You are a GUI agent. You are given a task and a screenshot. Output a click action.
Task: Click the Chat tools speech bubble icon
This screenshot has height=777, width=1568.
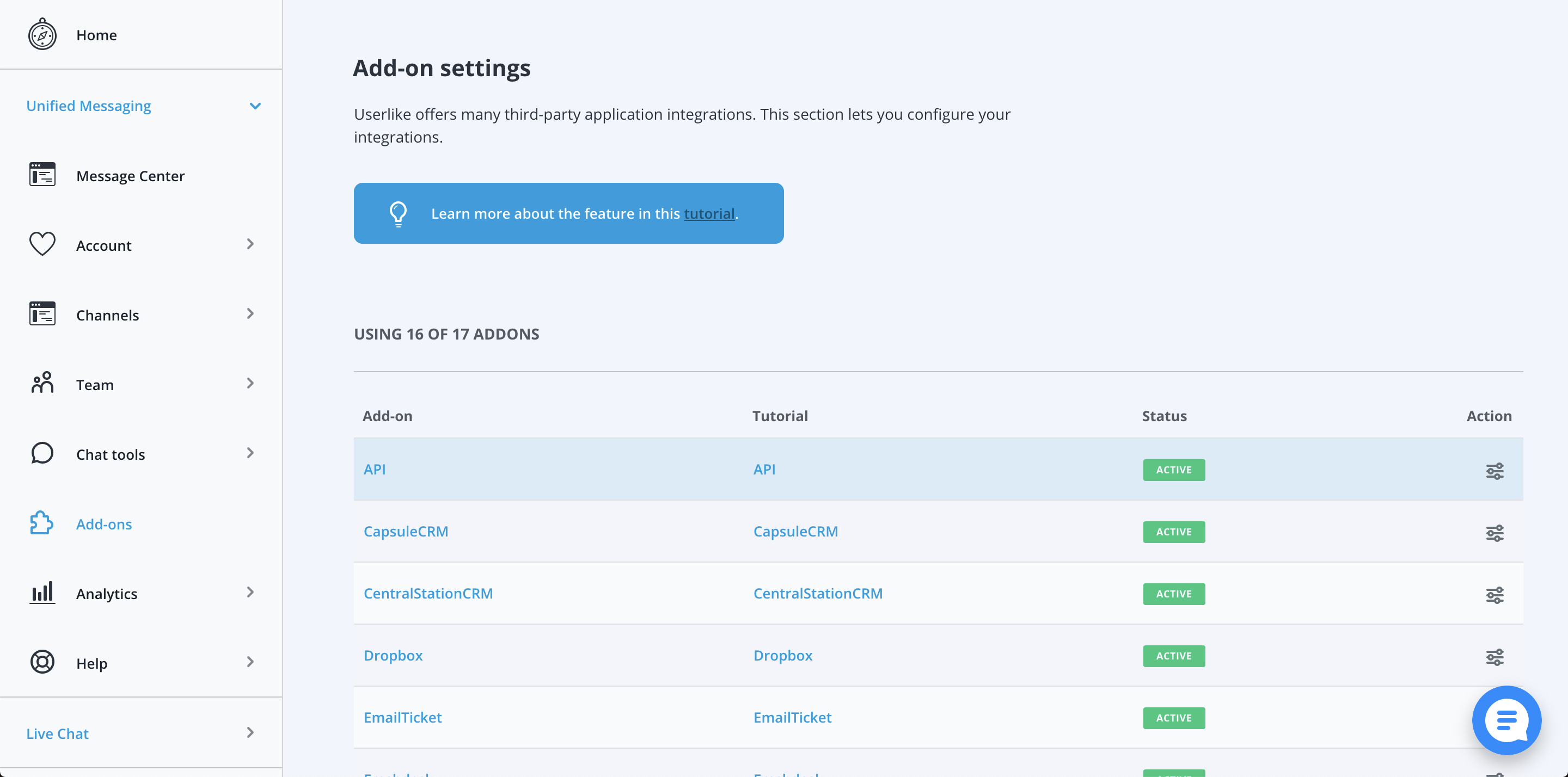coord(42,453)
